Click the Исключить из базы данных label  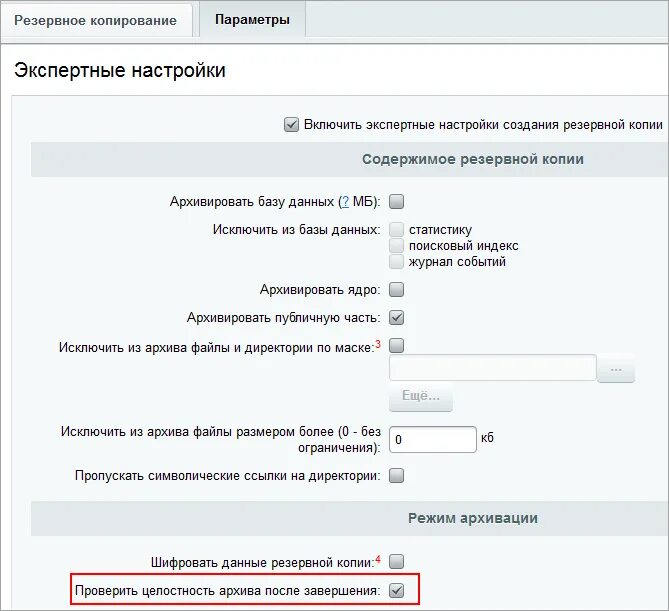[297, 230]
